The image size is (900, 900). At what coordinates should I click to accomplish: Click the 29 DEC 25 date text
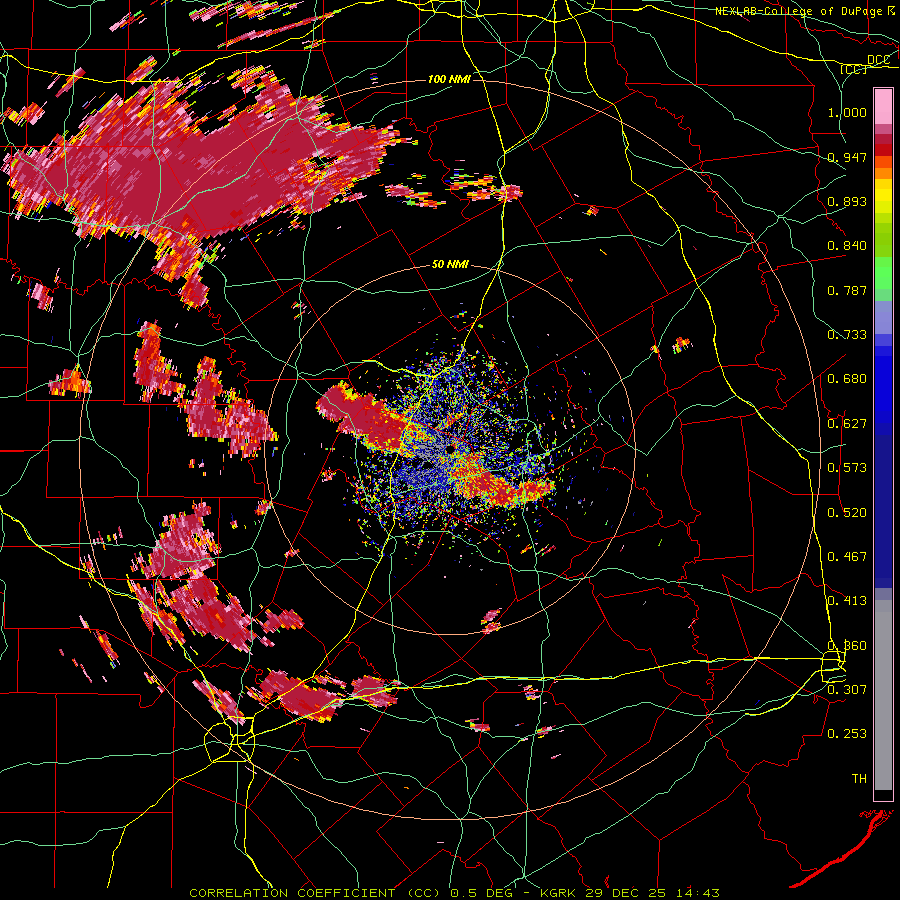(626, 893)
